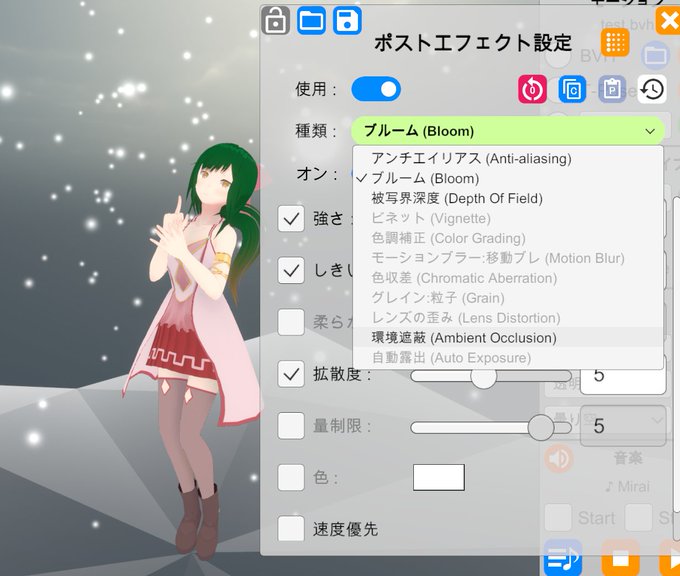This screenshot has width=680, height=576.
Task: Collapse the 種類 Bloom dropdown
Action: pyautogui.click(x=507, y=131)
